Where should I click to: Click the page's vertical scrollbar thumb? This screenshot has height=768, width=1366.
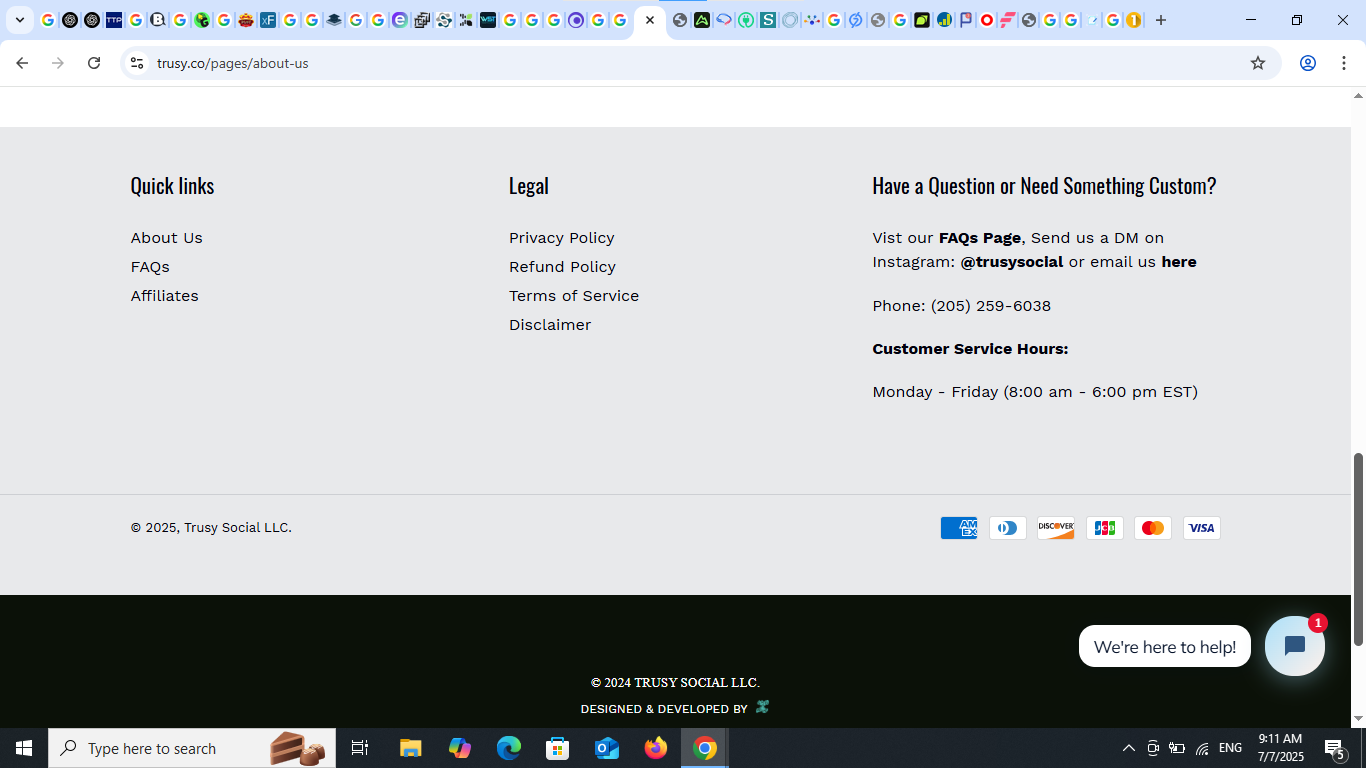pyautogui.click(x=1358, y=549)
